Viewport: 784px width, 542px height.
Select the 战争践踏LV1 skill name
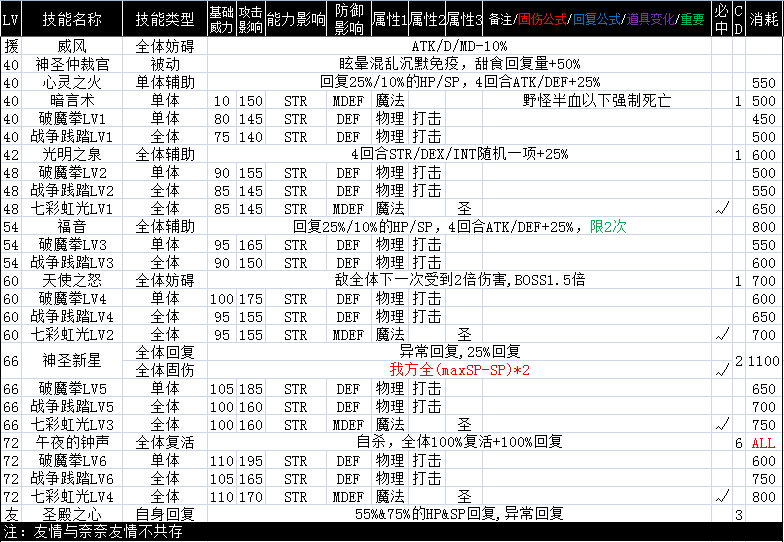tap(72, 136)
